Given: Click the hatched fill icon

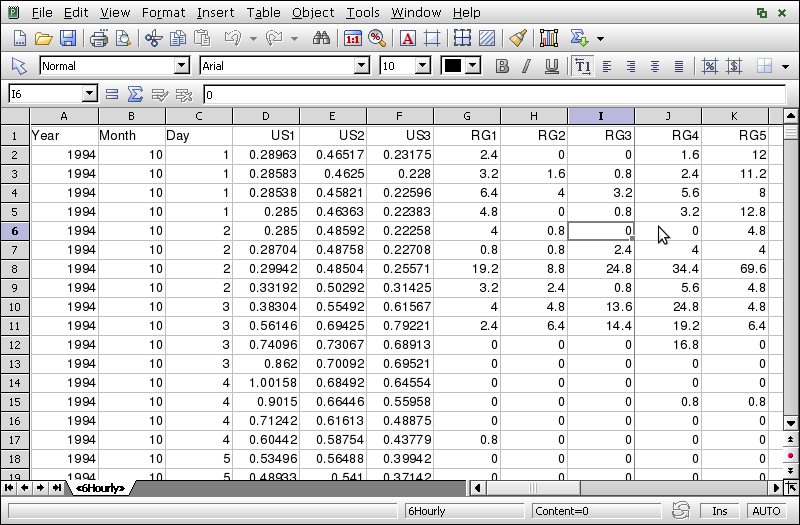Looking at the screenshot, I should (487, 38).
